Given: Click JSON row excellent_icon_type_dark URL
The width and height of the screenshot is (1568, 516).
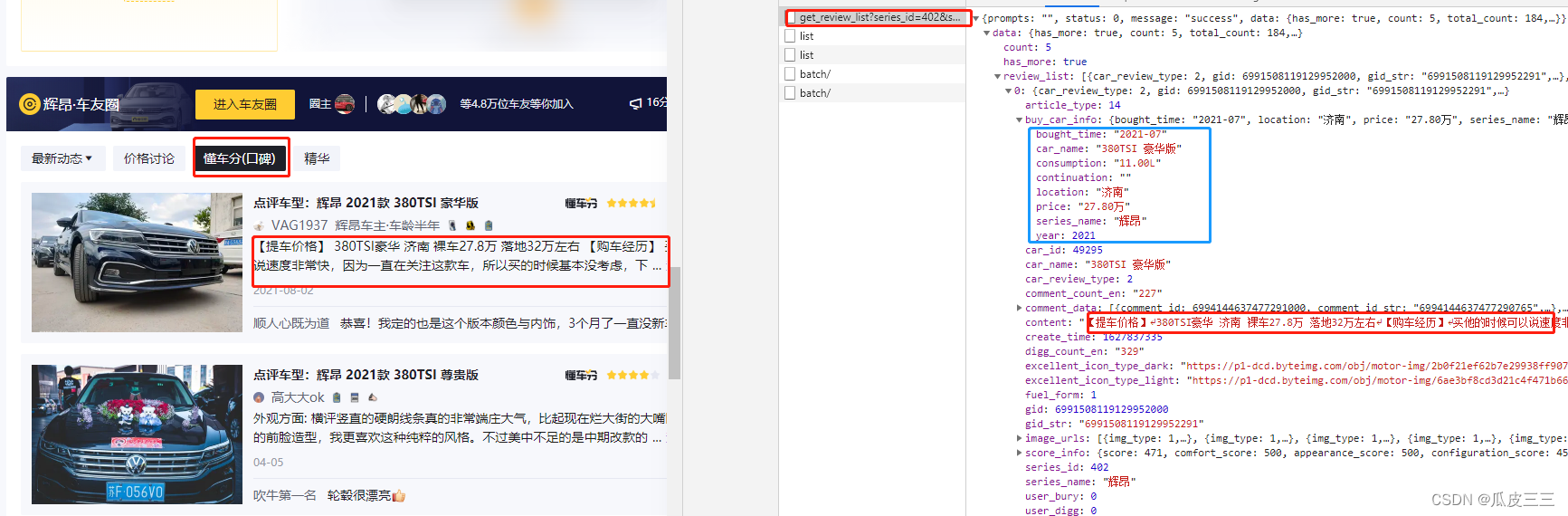Looking at the screenshot, I should (1295, 366).
